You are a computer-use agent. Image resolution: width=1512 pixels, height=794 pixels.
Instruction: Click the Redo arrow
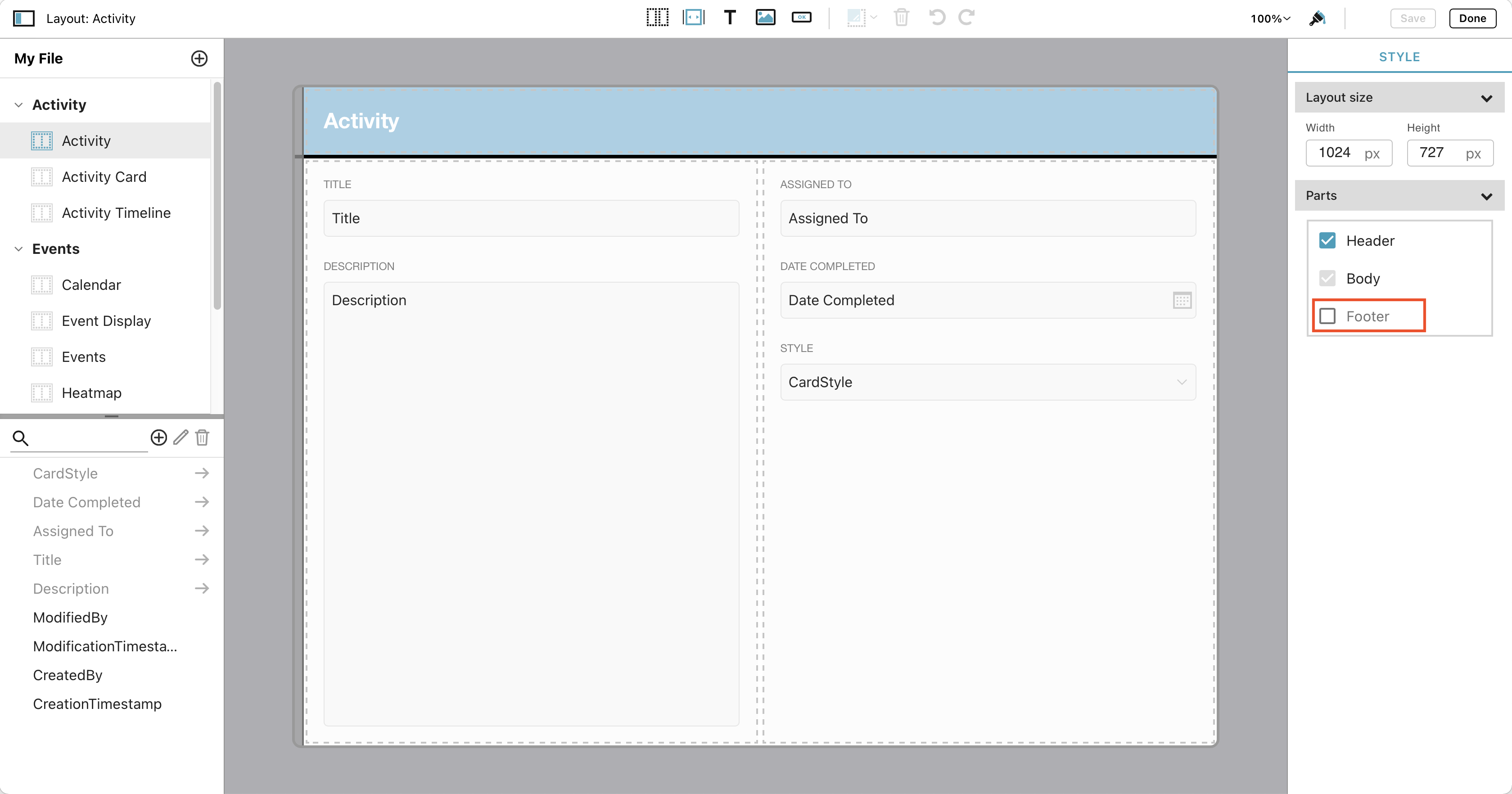pyautogui.click(x=966, y=18)
